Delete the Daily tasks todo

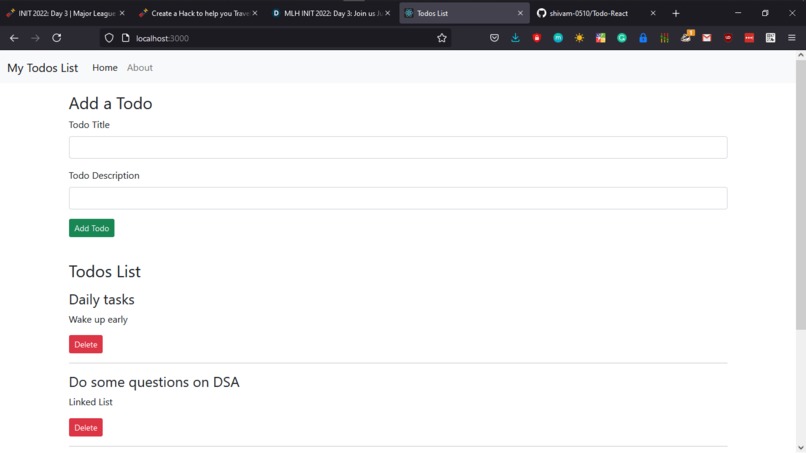pos(86,345)
